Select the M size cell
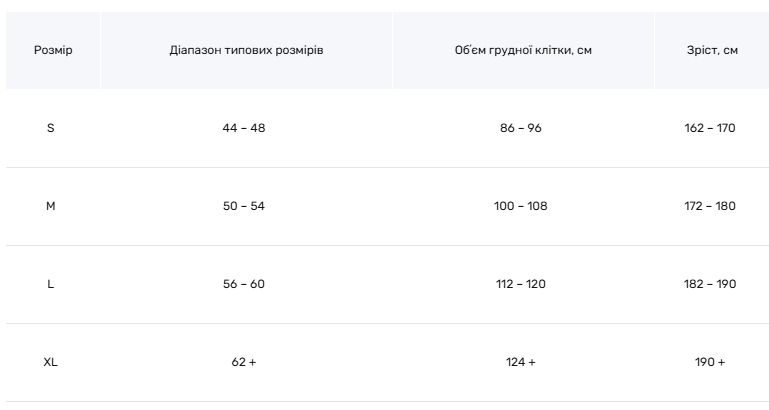Image resolution: width=769 pixels, height=410 pixels. (51, 206)
